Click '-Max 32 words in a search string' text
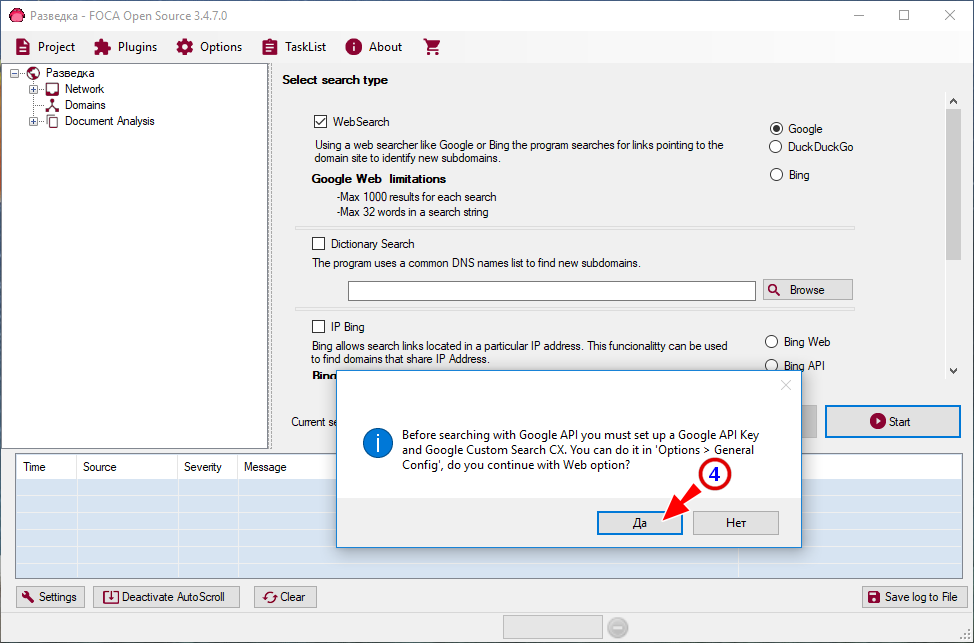 click(x=413, y=212)
